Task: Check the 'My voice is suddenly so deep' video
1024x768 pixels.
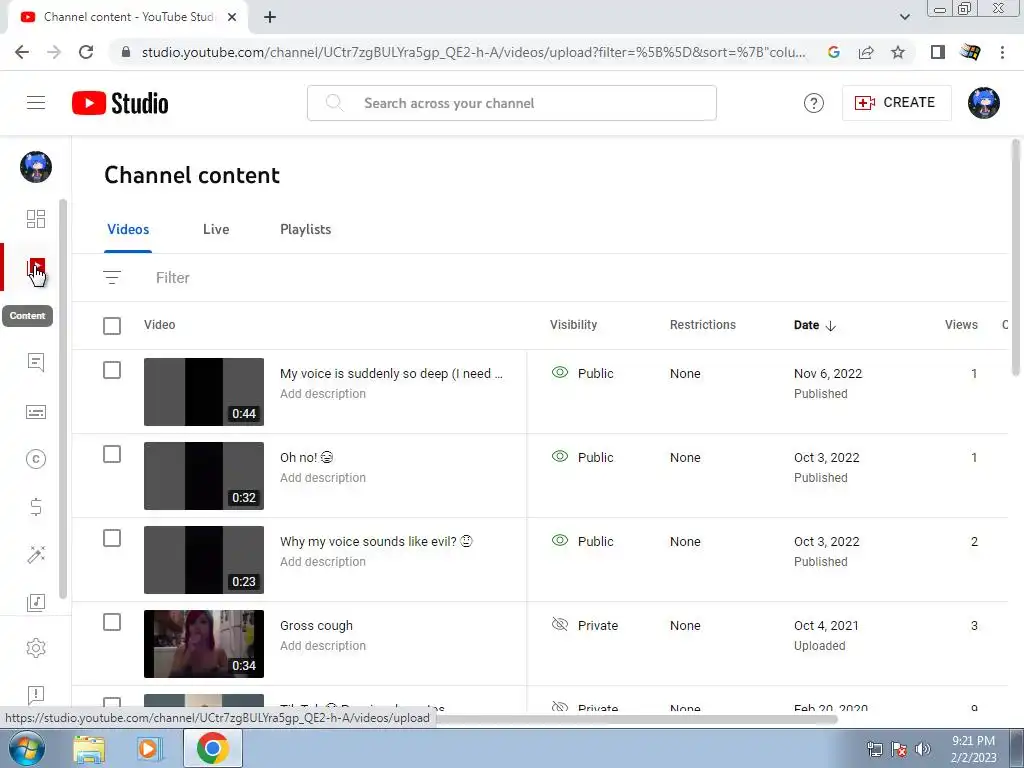Action: tap(112, 370)
